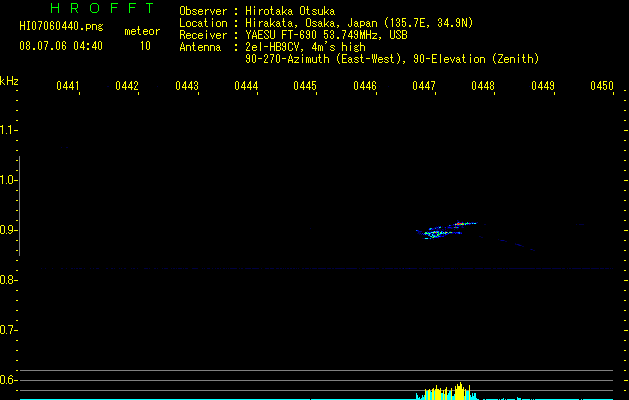629x400 pixels.
Task: Click the HROFFT title text
Action: [102, 8]
